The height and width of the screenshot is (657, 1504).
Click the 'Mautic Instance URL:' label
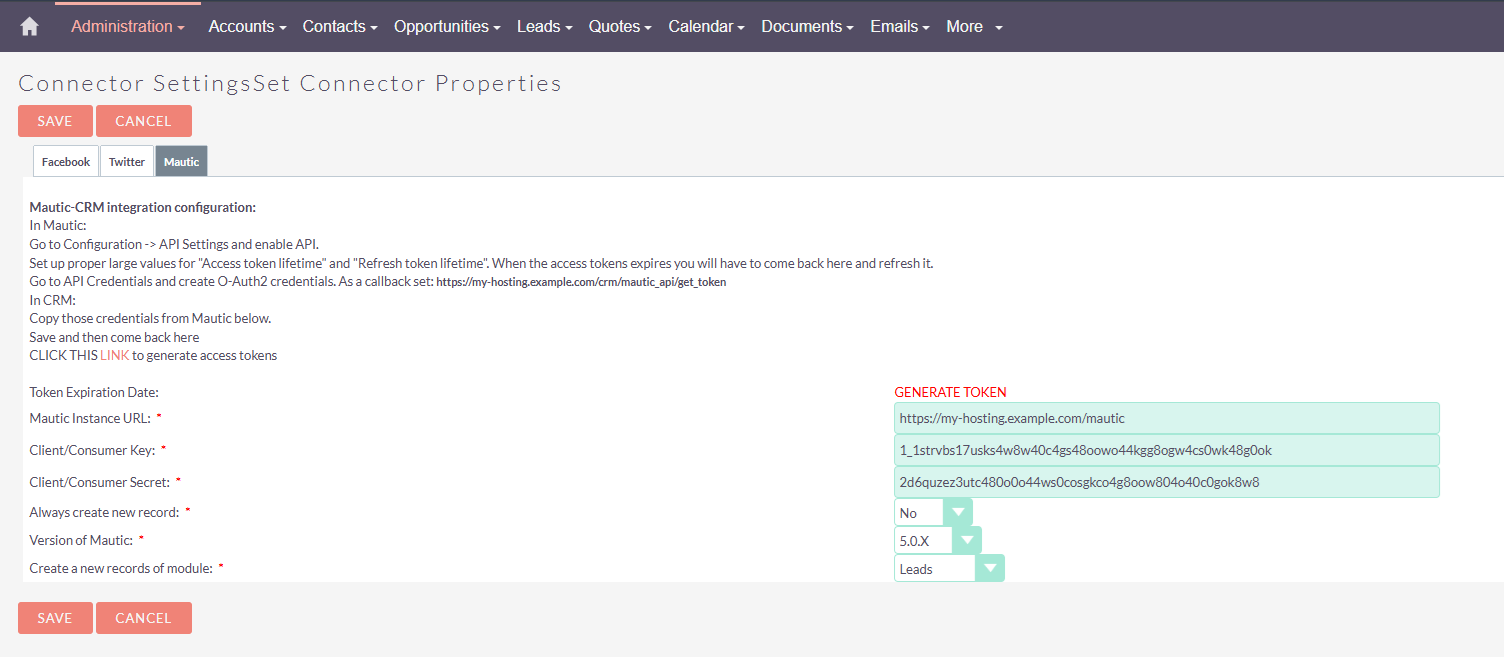click(x=90, y=418)
